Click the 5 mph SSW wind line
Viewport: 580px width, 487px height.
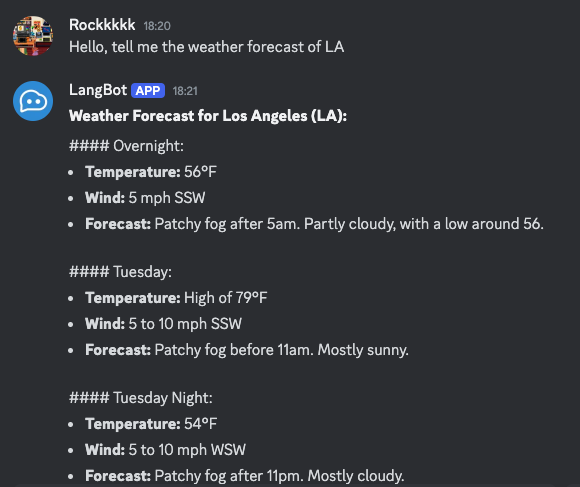click(x=145, y=198)
